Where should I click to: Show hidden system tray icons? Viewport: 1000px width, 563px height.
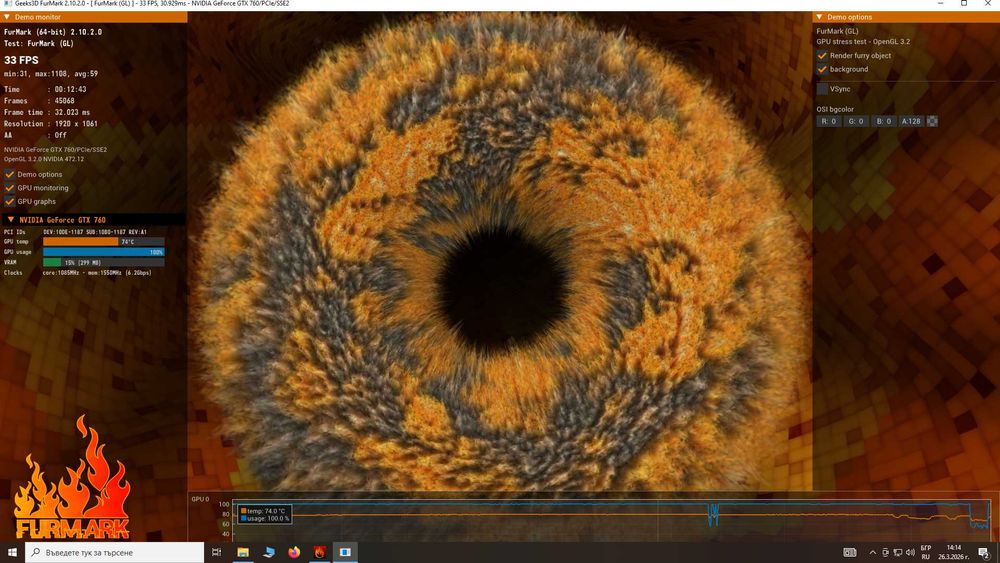(x=872, y=552)
